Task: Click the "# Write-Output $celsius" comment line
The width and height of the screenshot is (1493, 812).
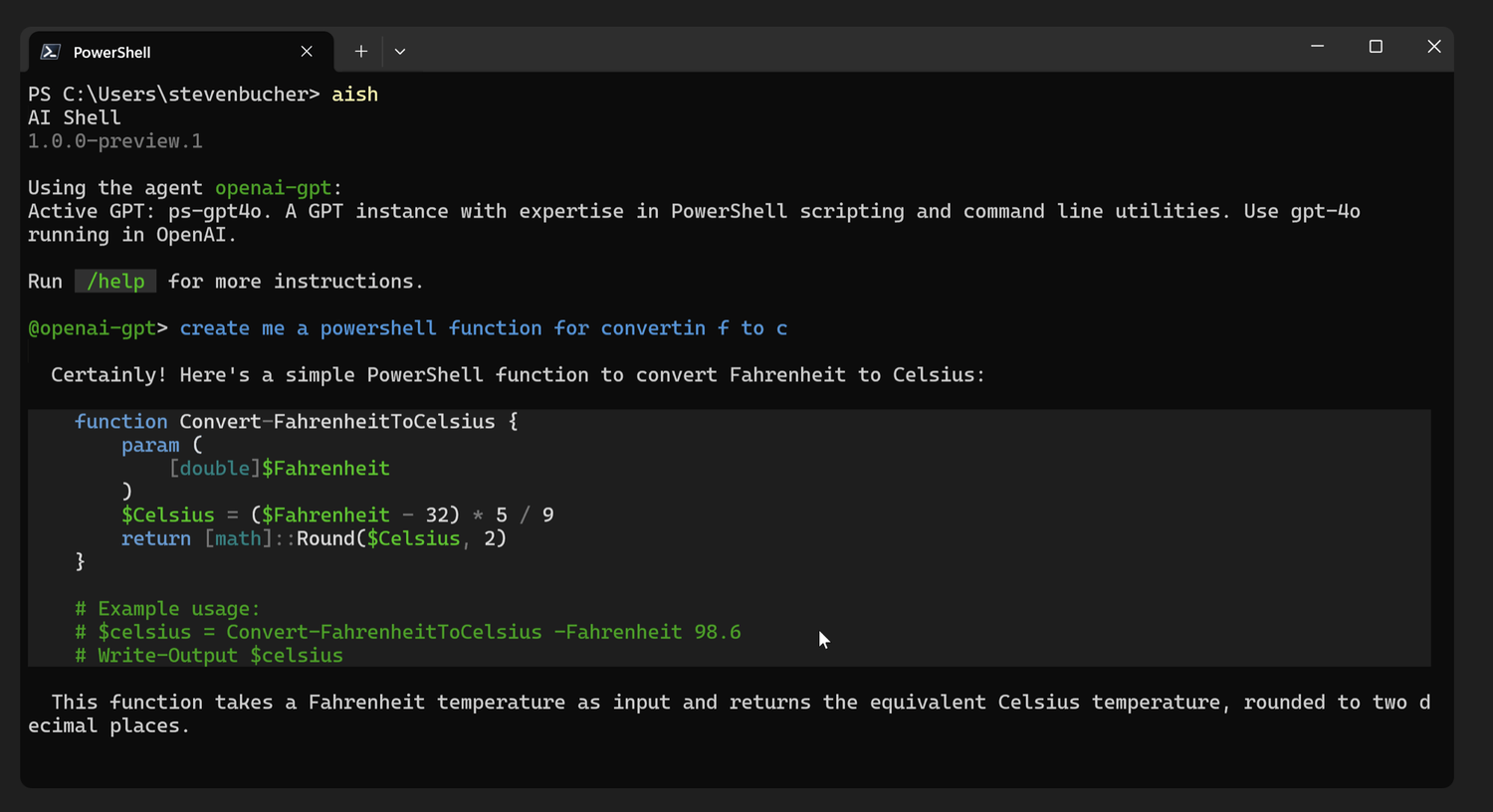Action: (209, 656)
